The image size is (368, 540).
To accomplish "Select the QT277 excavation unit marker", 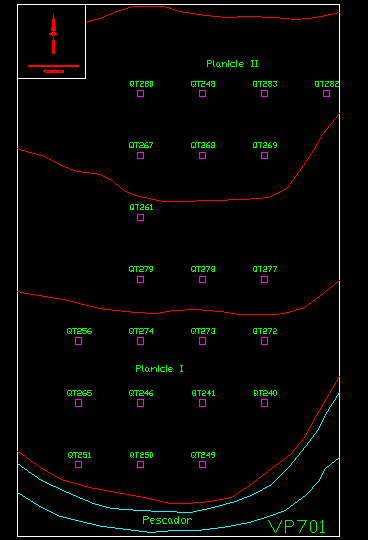I will [x=264, y=280].
